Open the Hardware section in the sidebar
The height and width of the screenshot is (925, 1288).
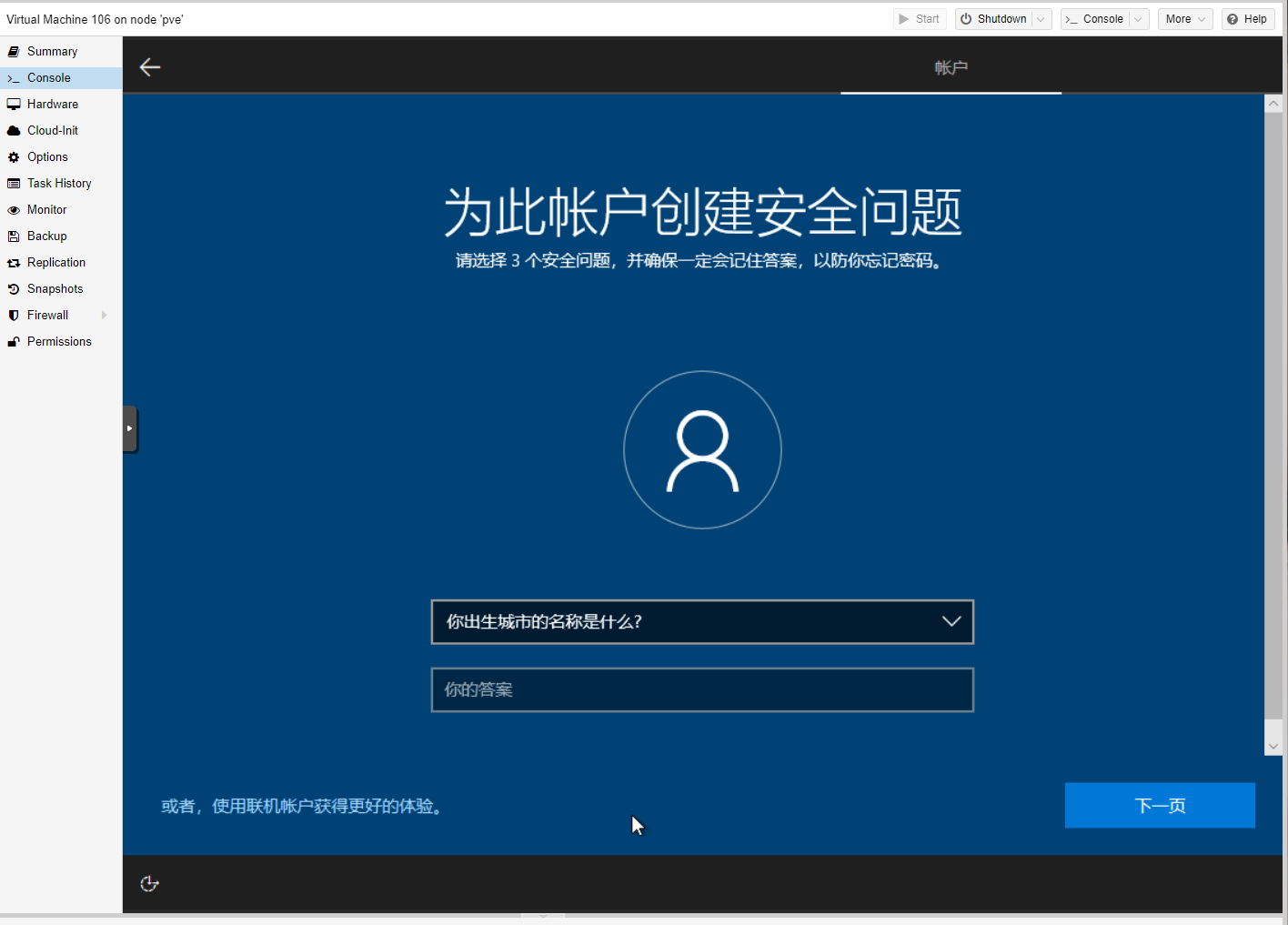(x=53, y=105)
